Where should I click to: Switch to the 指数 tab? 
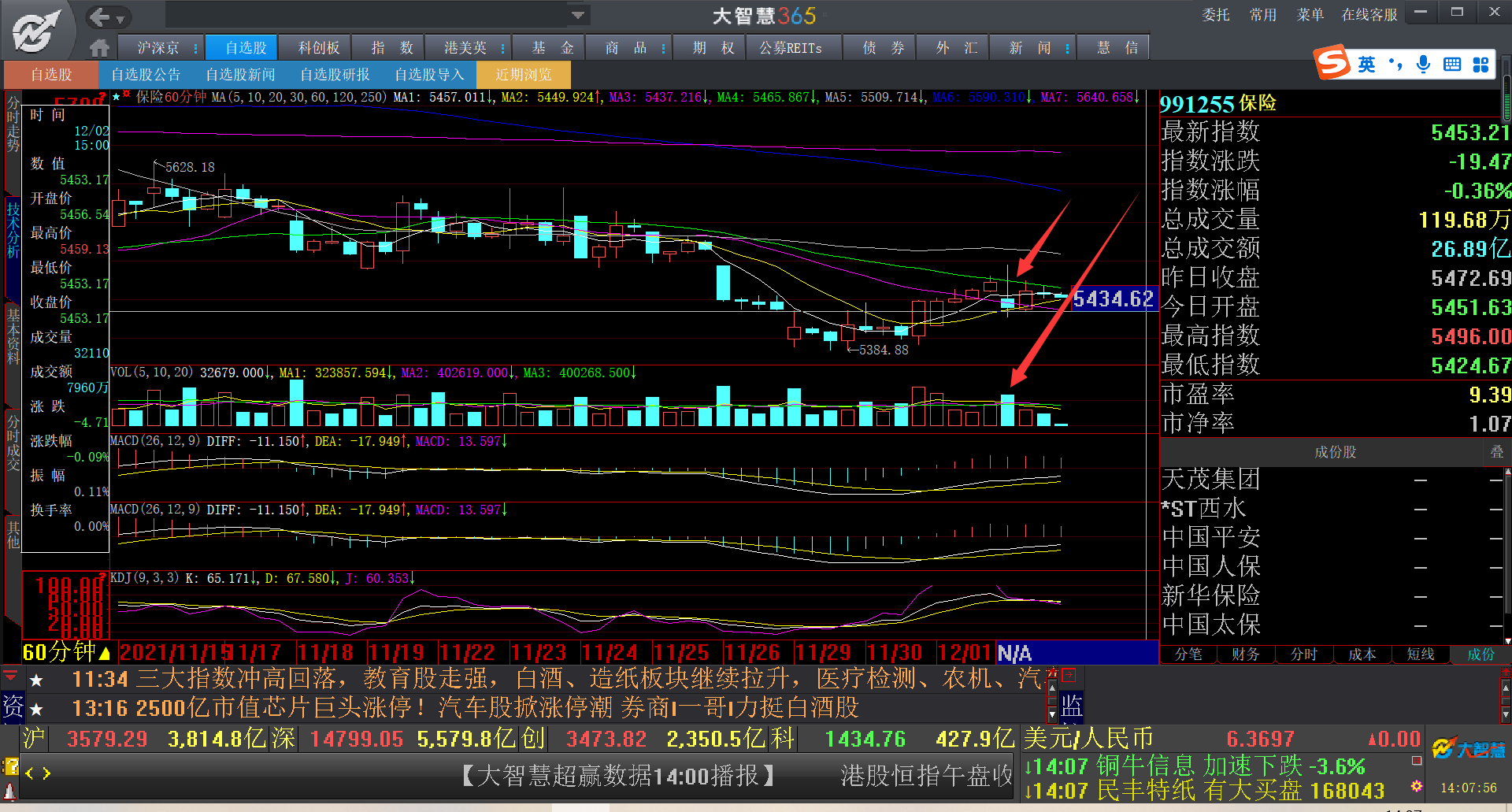(391, 48)
